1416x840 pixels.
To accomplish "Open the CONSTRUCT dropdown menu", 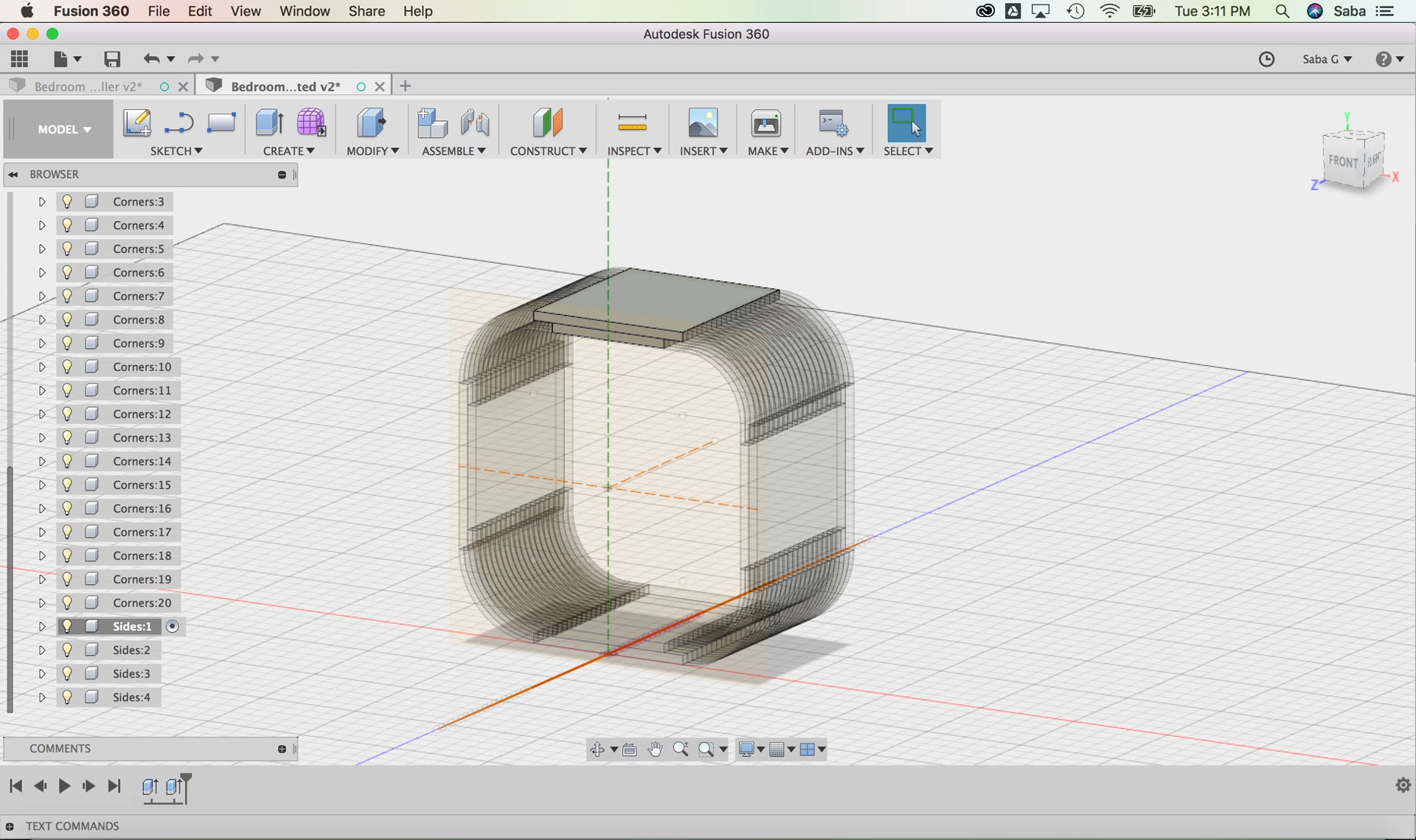I will [x=548, y=150].
